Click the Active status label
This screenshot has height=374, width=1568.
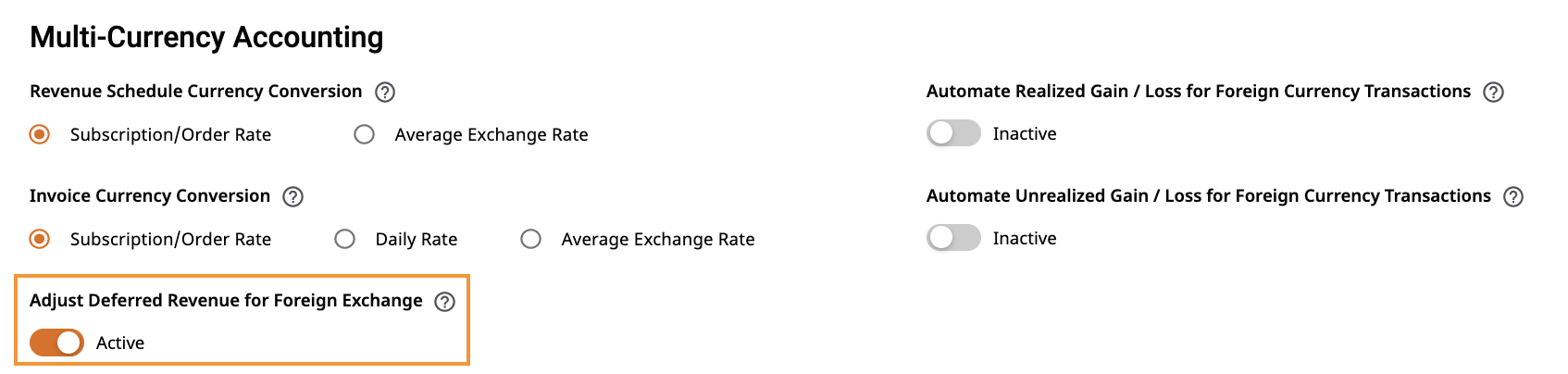(120, 343)
